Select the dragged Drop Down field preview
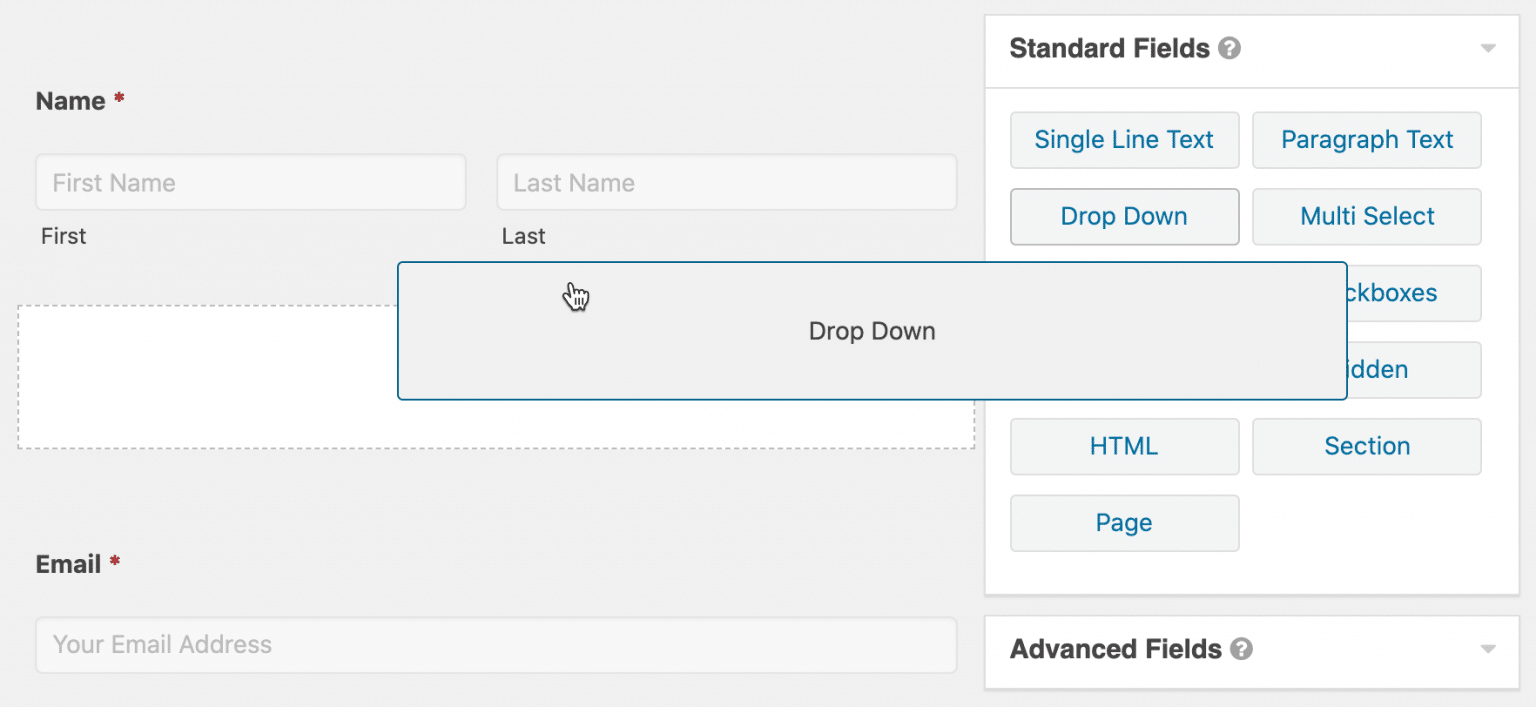The image size is (1536, 707). tap(871, 331)
